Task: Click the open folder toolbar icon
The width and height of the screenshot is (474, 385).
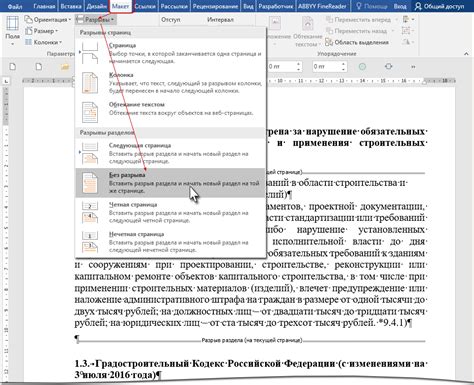Action: [x=65, y=67]
